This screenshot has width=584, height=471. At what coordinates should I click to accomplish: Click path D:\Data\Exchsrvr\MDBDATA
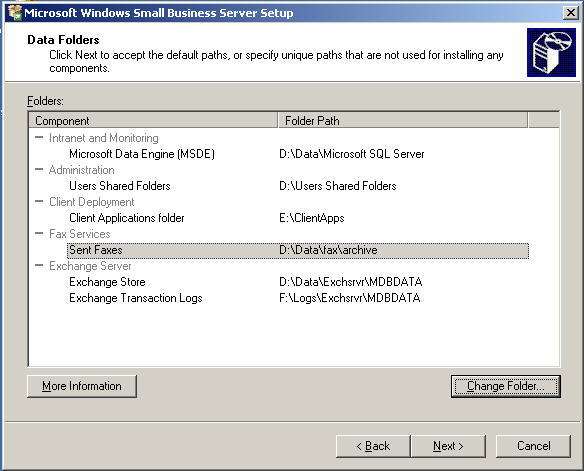click(350, 282)
